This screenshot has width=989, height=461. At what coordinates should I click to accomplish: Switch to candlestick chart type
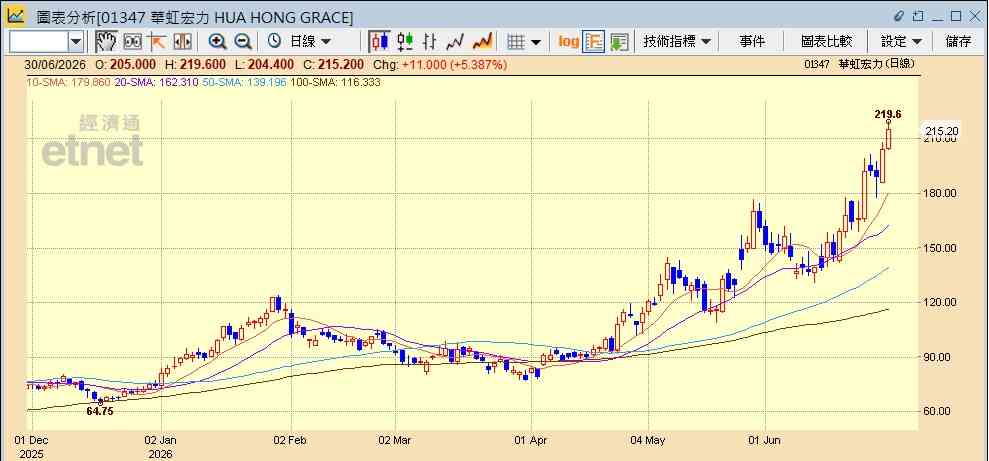(379, 42)
